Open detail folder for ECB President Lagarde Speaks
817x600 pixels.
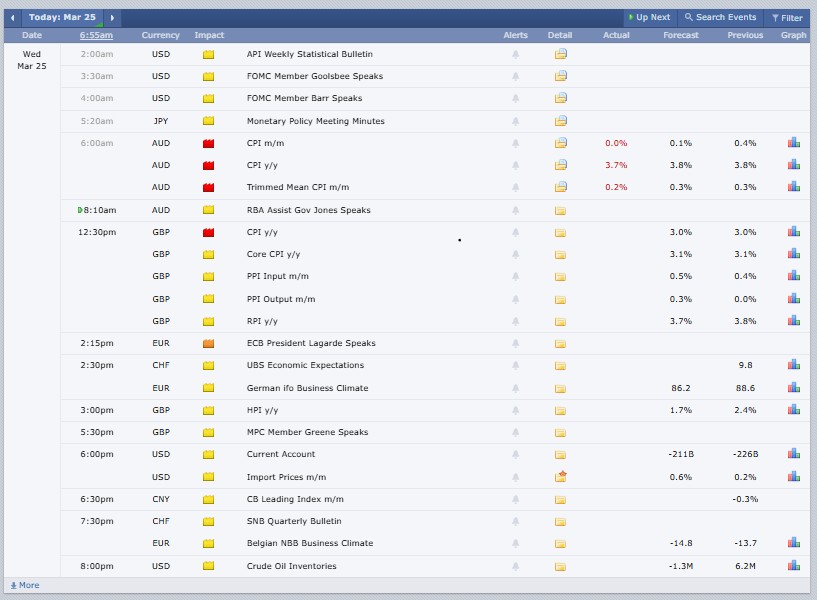pyautogui.click(x=560, y=343)
